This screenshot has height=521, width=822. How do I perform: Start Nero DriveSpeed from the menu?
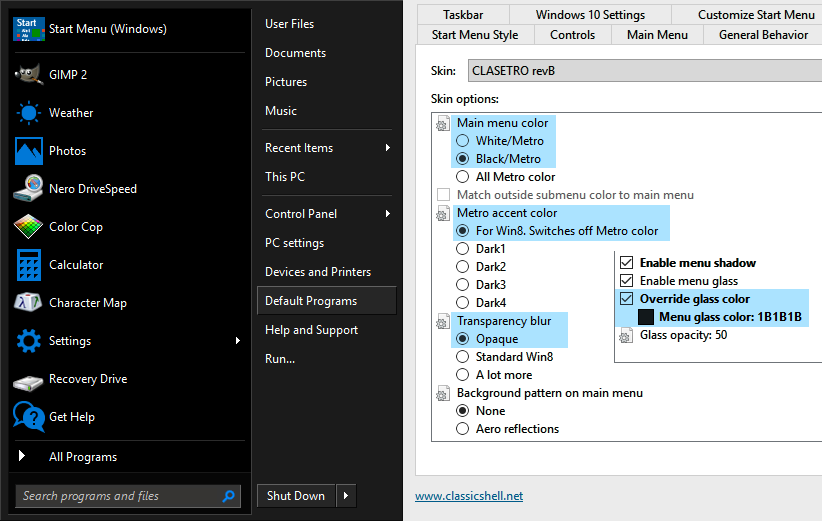coord(29,189)
